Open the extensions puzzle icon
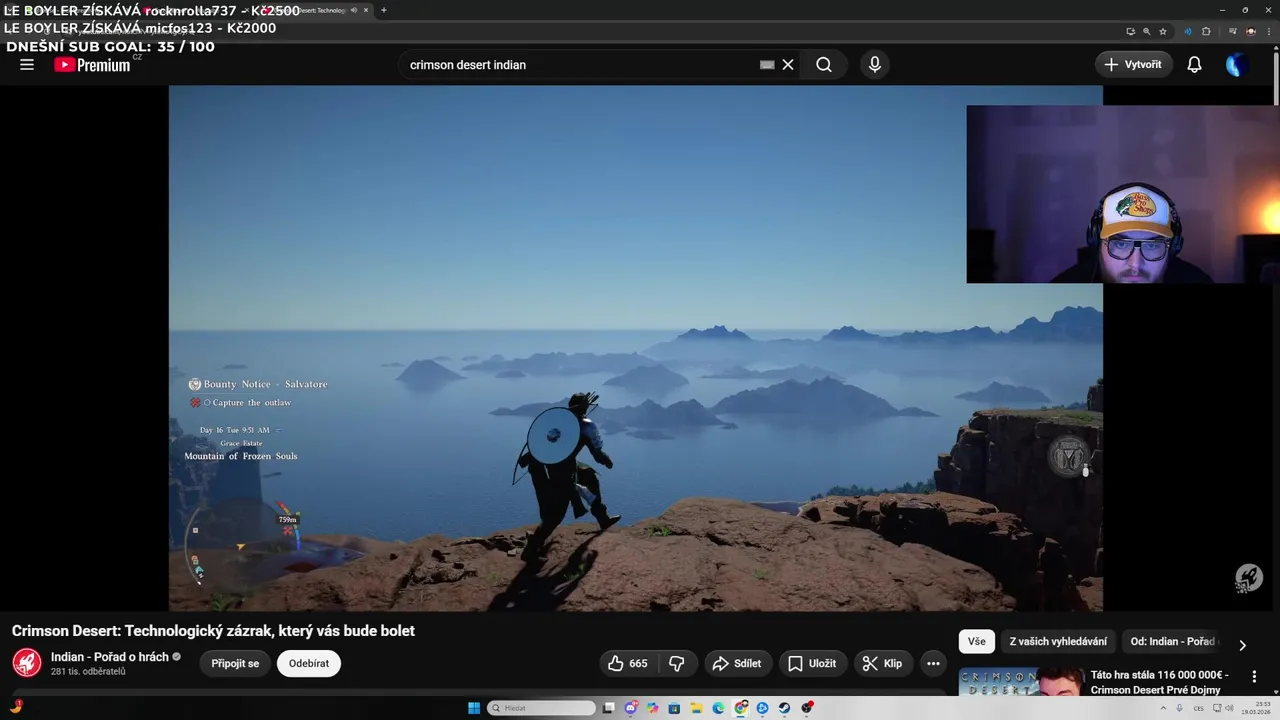1280x720 pixels. click(x=1206, y=32)
